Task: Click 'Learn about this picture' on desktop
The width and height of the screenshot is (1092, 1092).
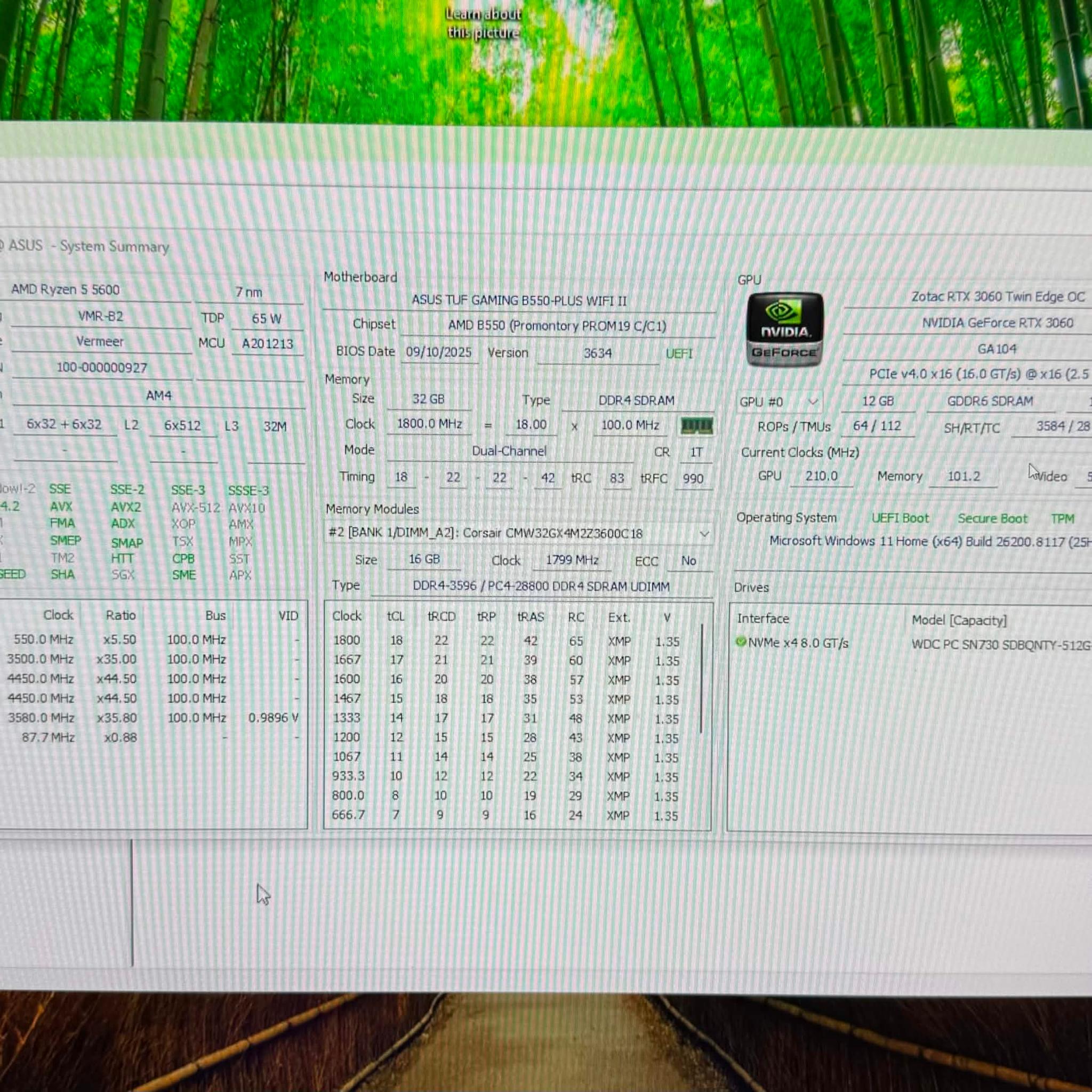Action: pos(483,23)
